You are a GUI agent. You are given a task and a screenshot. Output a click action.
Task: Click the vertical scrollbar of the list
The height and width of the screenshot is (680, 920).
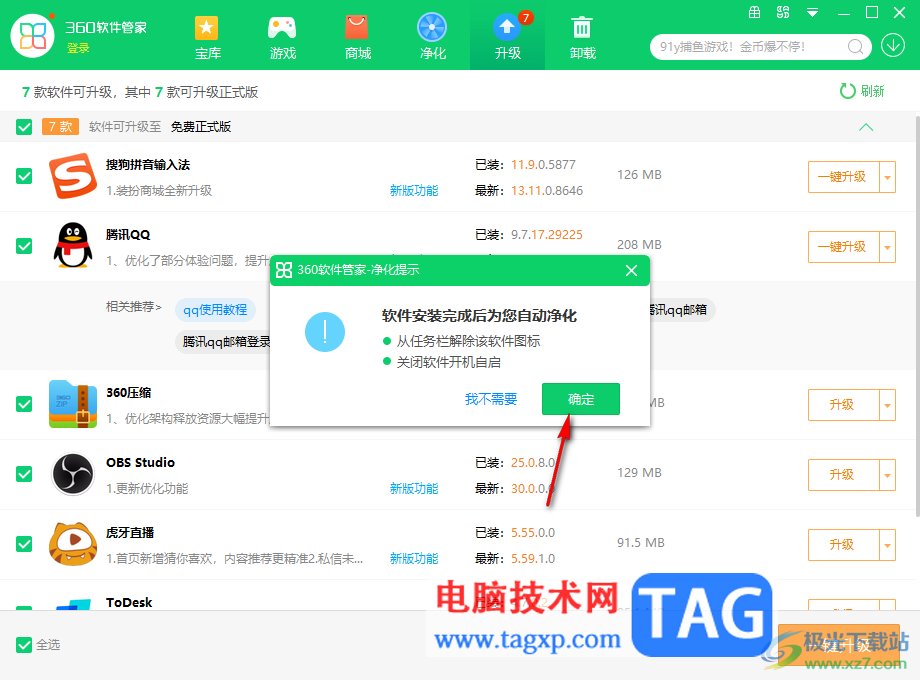(x=917, y=317)
